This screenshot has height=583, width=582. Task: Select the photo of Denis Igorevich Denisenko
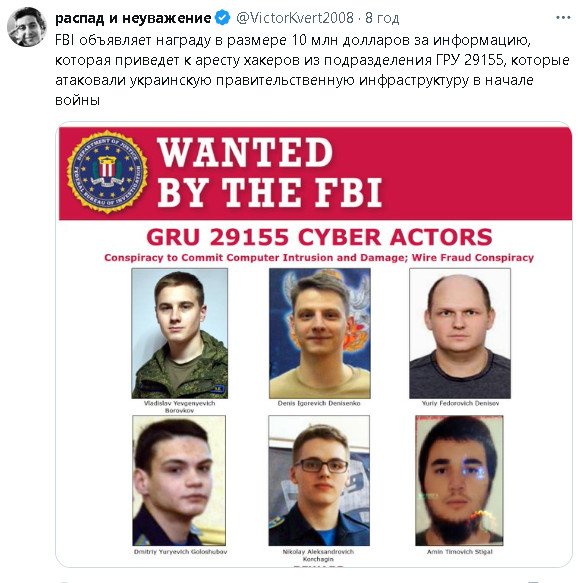(319, 334)
